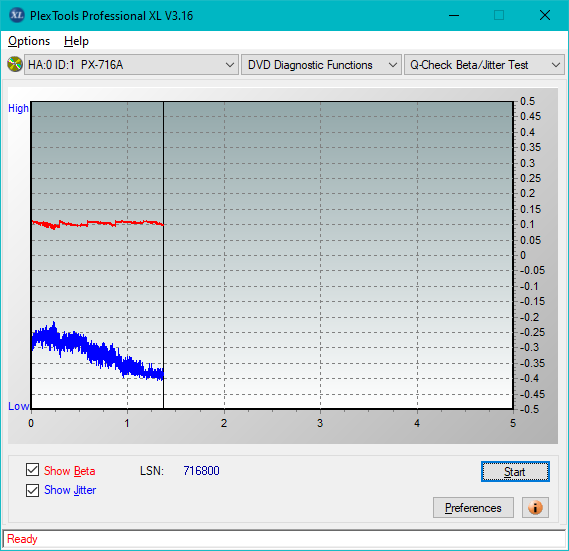This screenshot has height=551, width=569.
Task: Open the Help menu
Action: (76, 41)
